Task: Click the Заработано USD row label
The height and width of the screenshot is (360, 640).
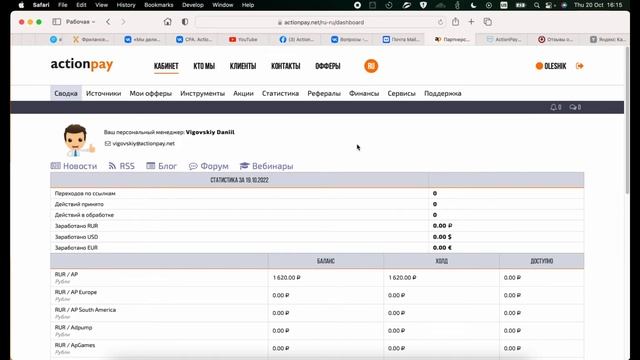Action: (x=76, y=237)
